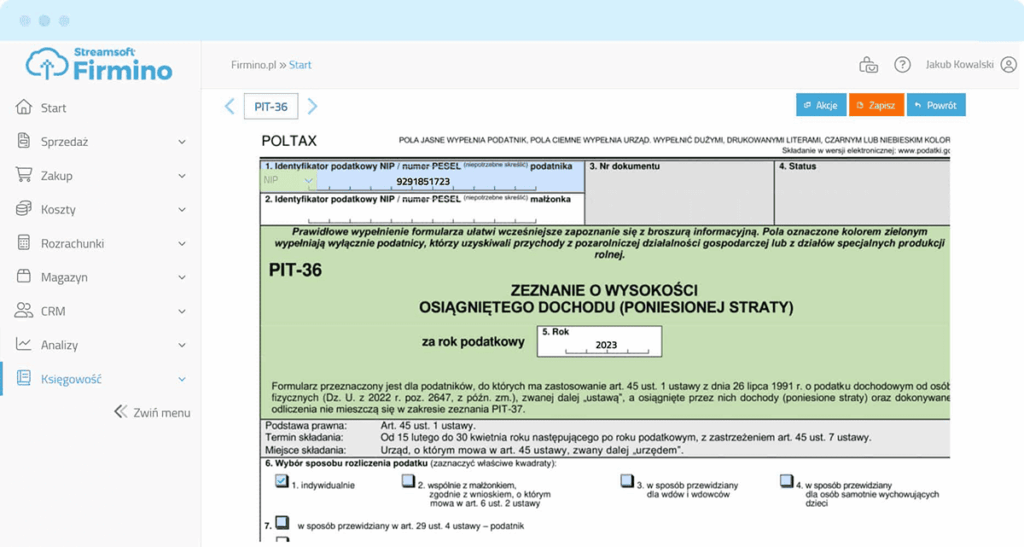Image resolution: width=1024 pixels, height=547 pixels.
Task: Open the help question mark icon
Action: (x=902, y=65)
